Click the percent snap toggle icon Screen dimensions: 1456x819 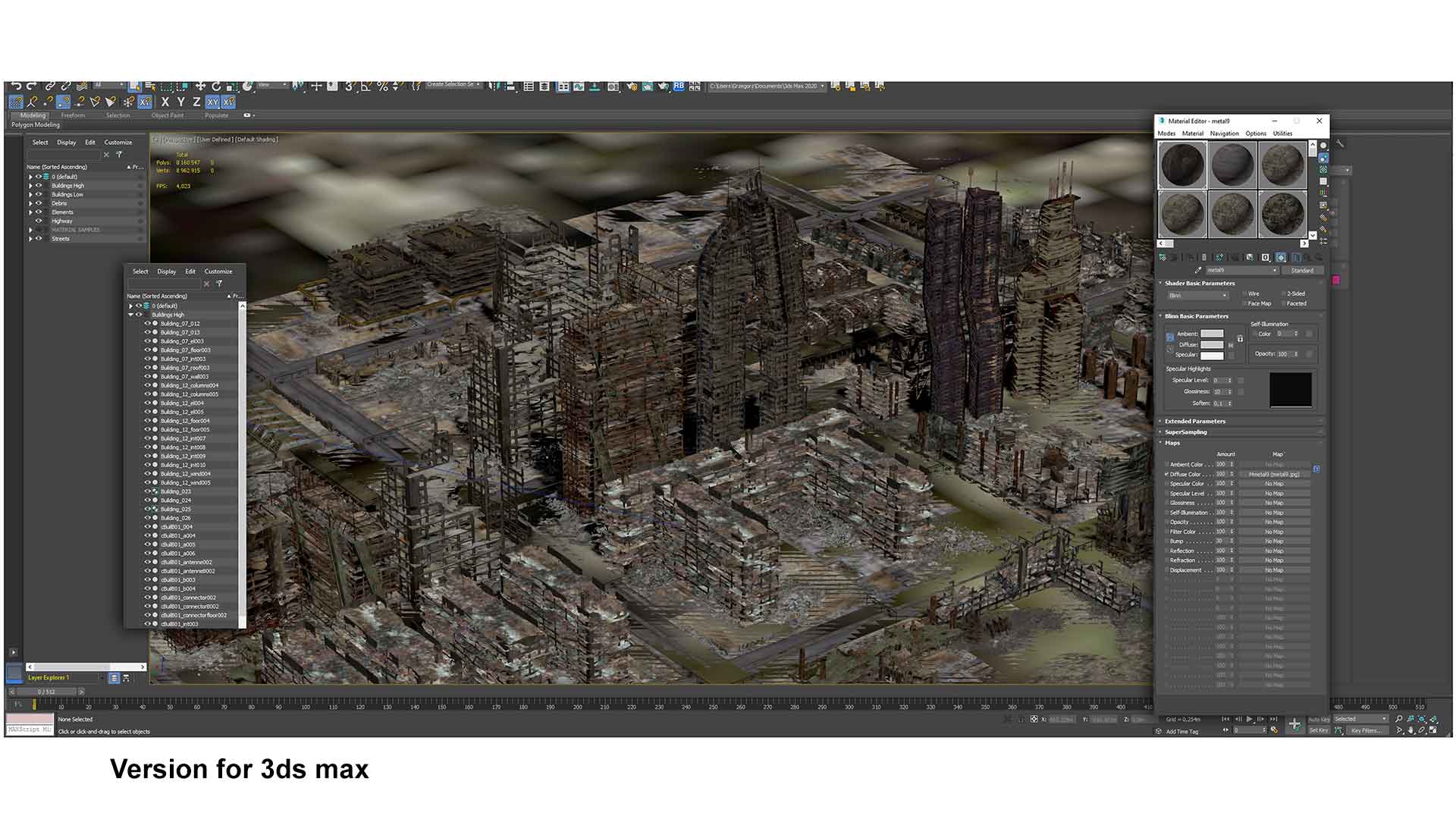382,86
